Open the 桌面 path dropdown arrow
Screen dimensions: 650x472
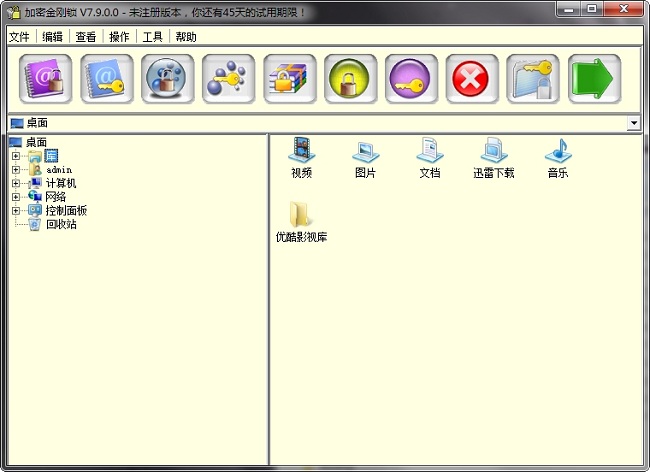coord(633,123)
